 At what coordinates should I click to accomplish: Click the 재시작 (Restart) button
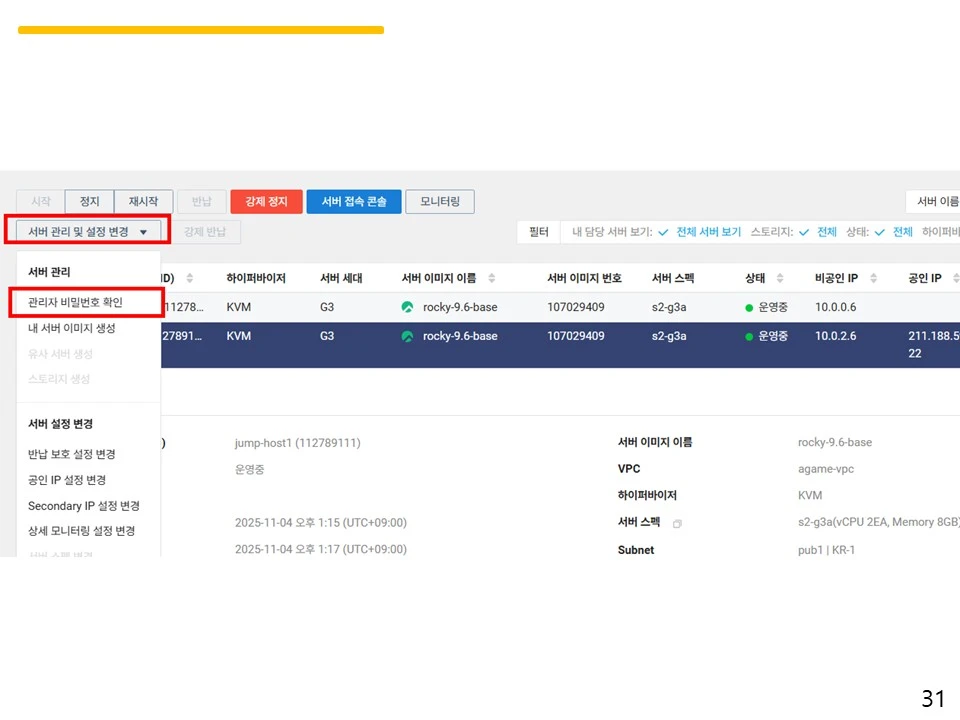[143, 201]
